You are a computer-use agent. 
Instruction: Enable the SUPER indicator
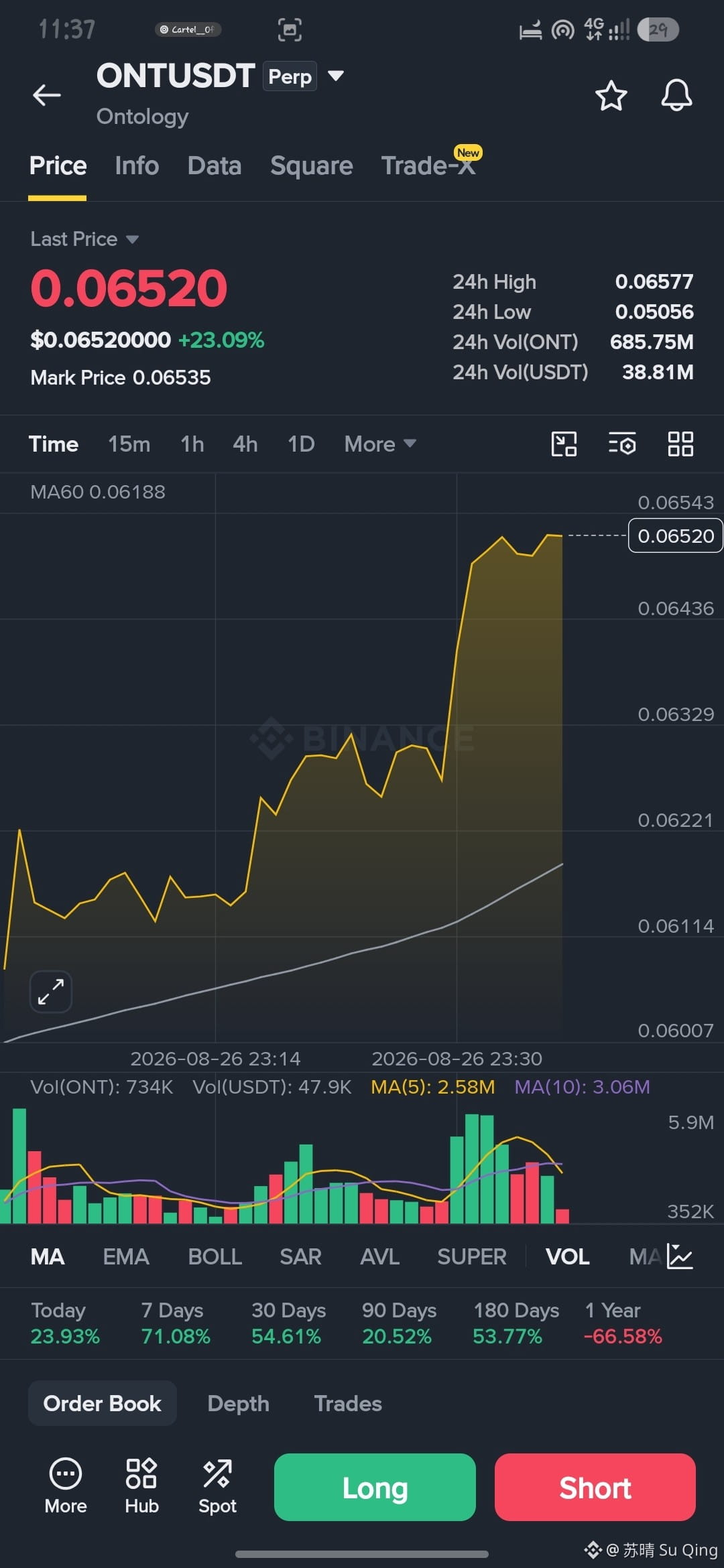click(x=472, y=1257)
